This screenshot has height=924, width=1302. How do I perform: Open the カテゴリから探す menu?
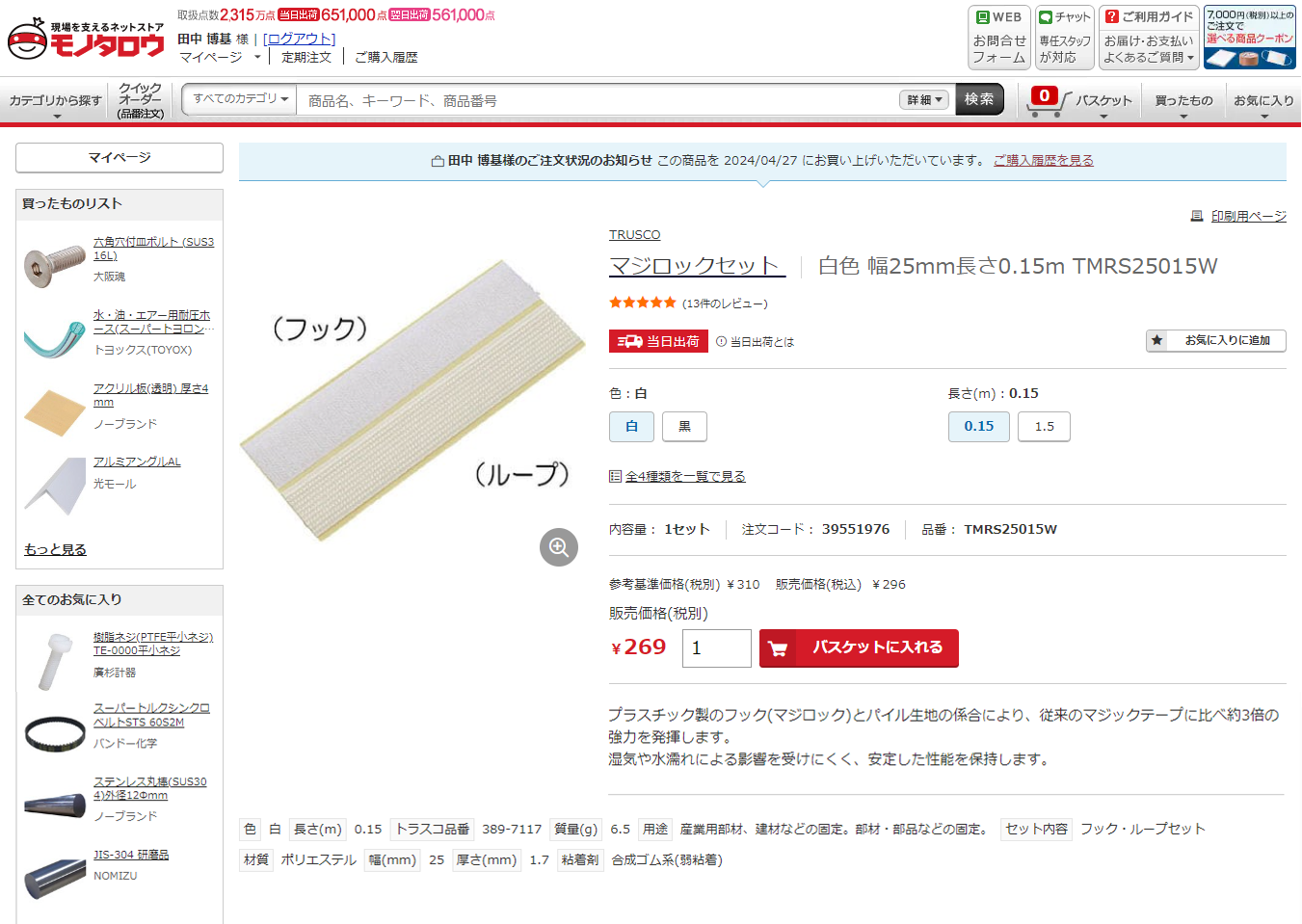(x=56, y=101)
